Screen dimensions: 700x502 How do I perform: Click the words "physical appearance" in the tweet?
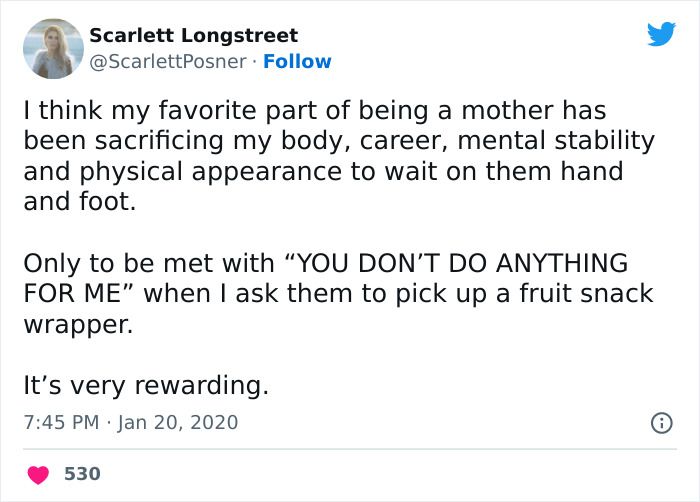click(x=219, y=171)
